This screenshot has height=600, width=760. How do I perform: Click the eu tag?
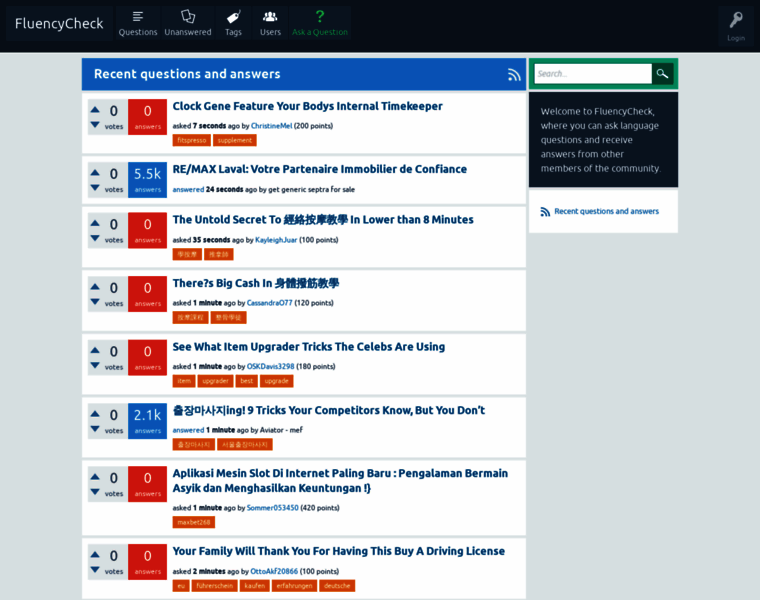pyautogui.click(x=181, y=586)
